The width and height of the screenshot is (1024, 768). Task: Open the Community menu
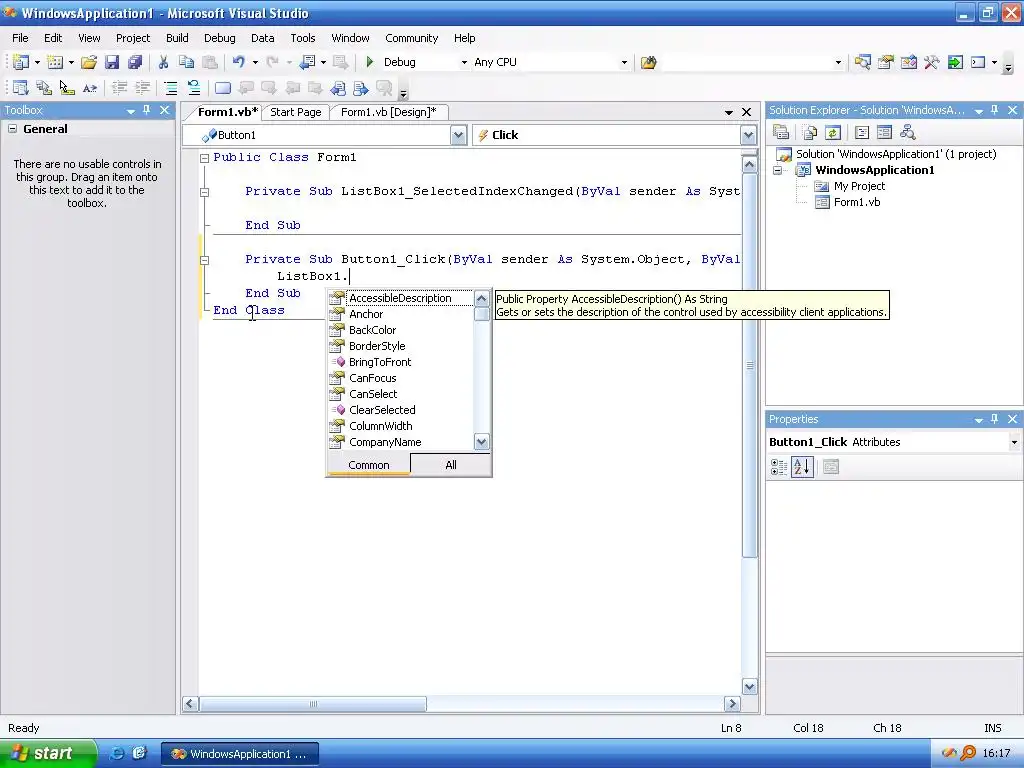[411, 38]
